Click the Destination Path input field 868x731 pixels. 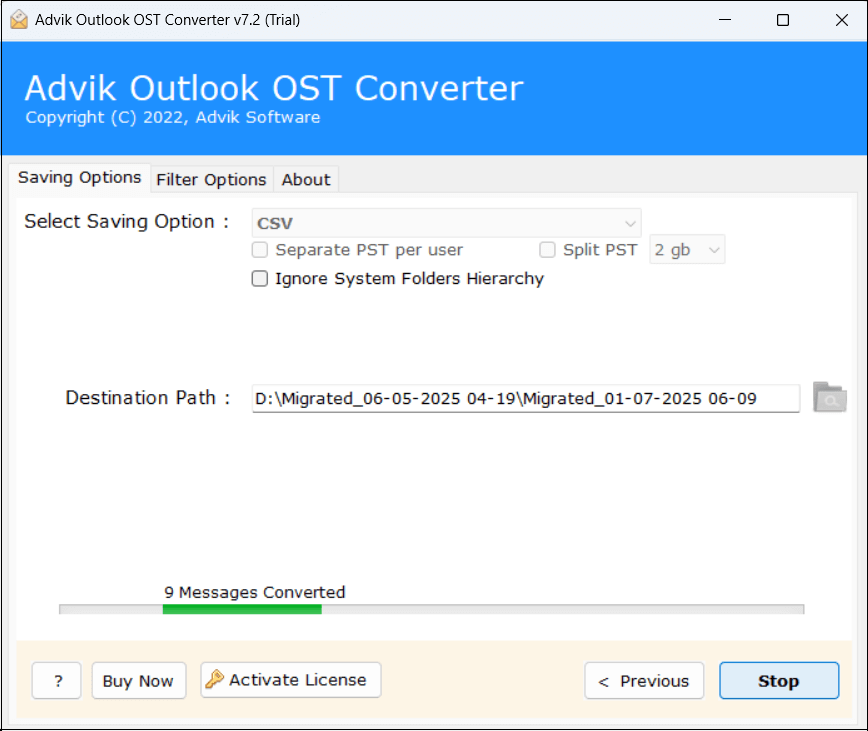pyautogui.click(x=525, y=398)
